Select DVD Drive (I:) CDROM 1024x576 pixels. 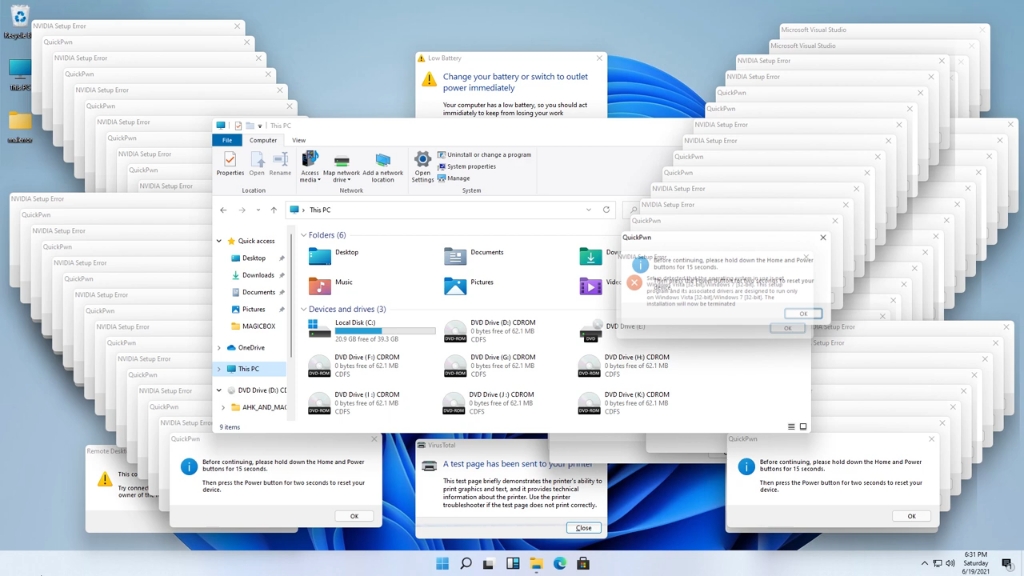pos(353,403)
